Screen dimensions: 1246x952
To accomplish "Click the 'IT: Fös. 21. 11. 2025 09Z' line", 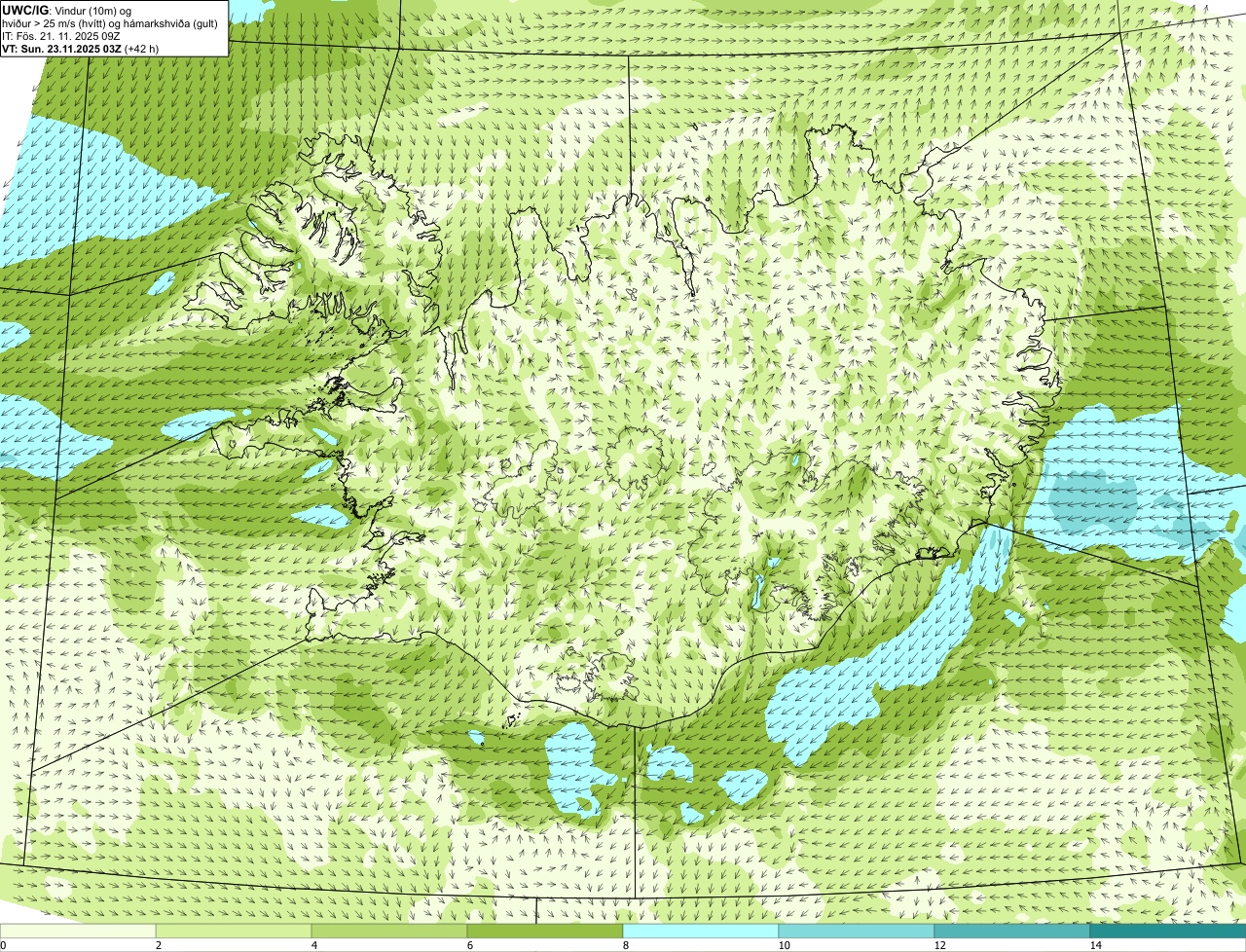I will pyautogui.click(x=61, y=36).
